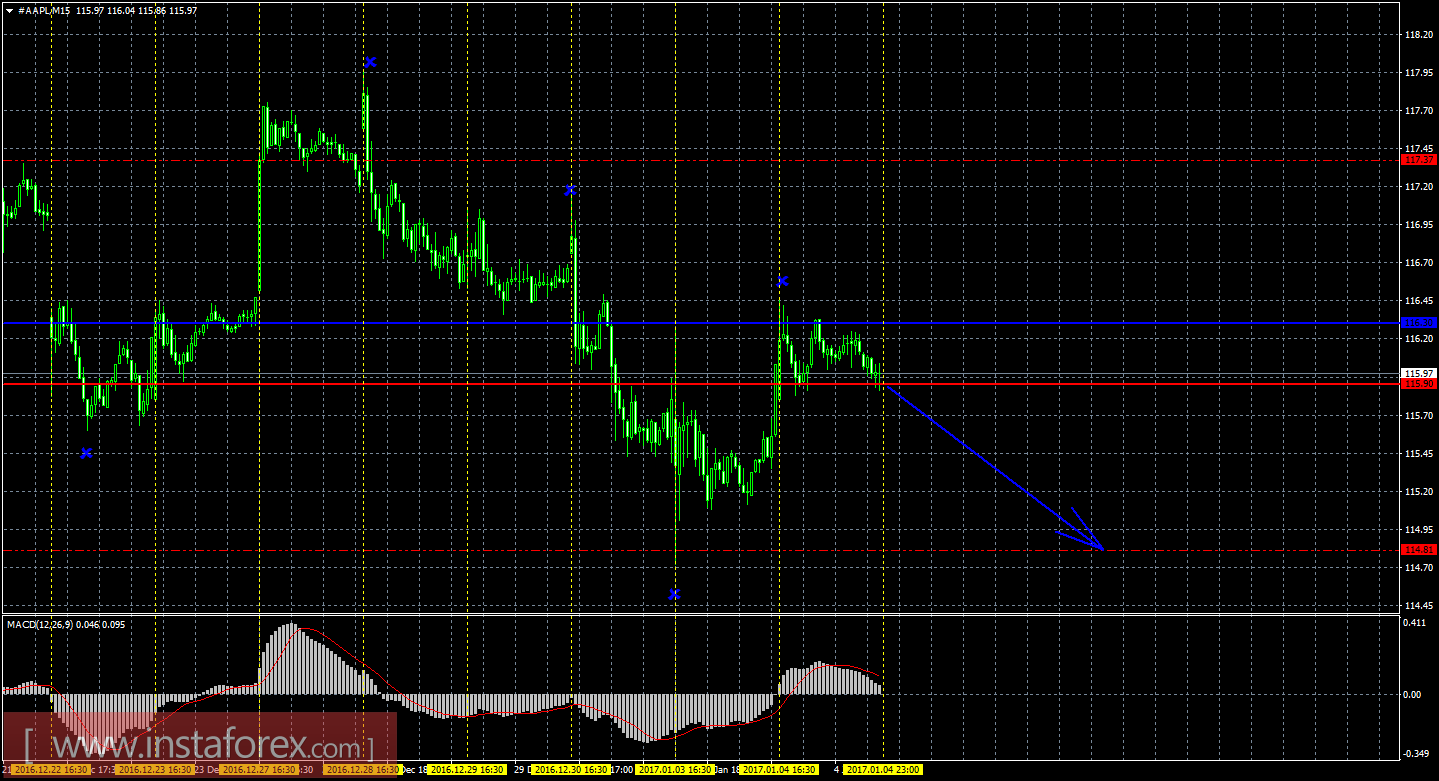Viewport: 1439px width, 781px height.
Task: Click the blue 116.30 price level label
Action: pyautogui.click(x=1419, y=322)
